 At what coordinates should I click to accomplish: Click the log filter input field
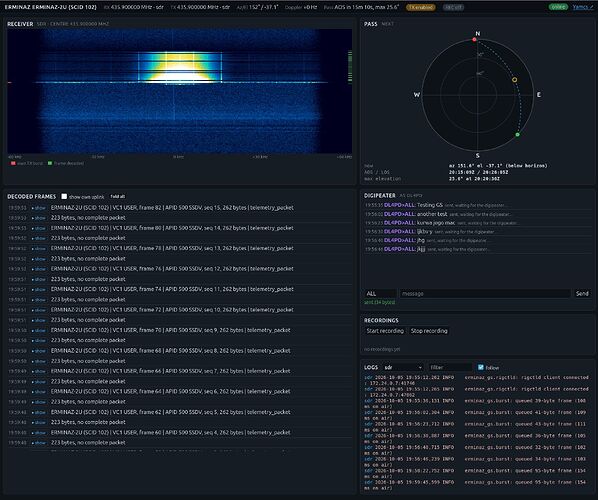(450, 367)
